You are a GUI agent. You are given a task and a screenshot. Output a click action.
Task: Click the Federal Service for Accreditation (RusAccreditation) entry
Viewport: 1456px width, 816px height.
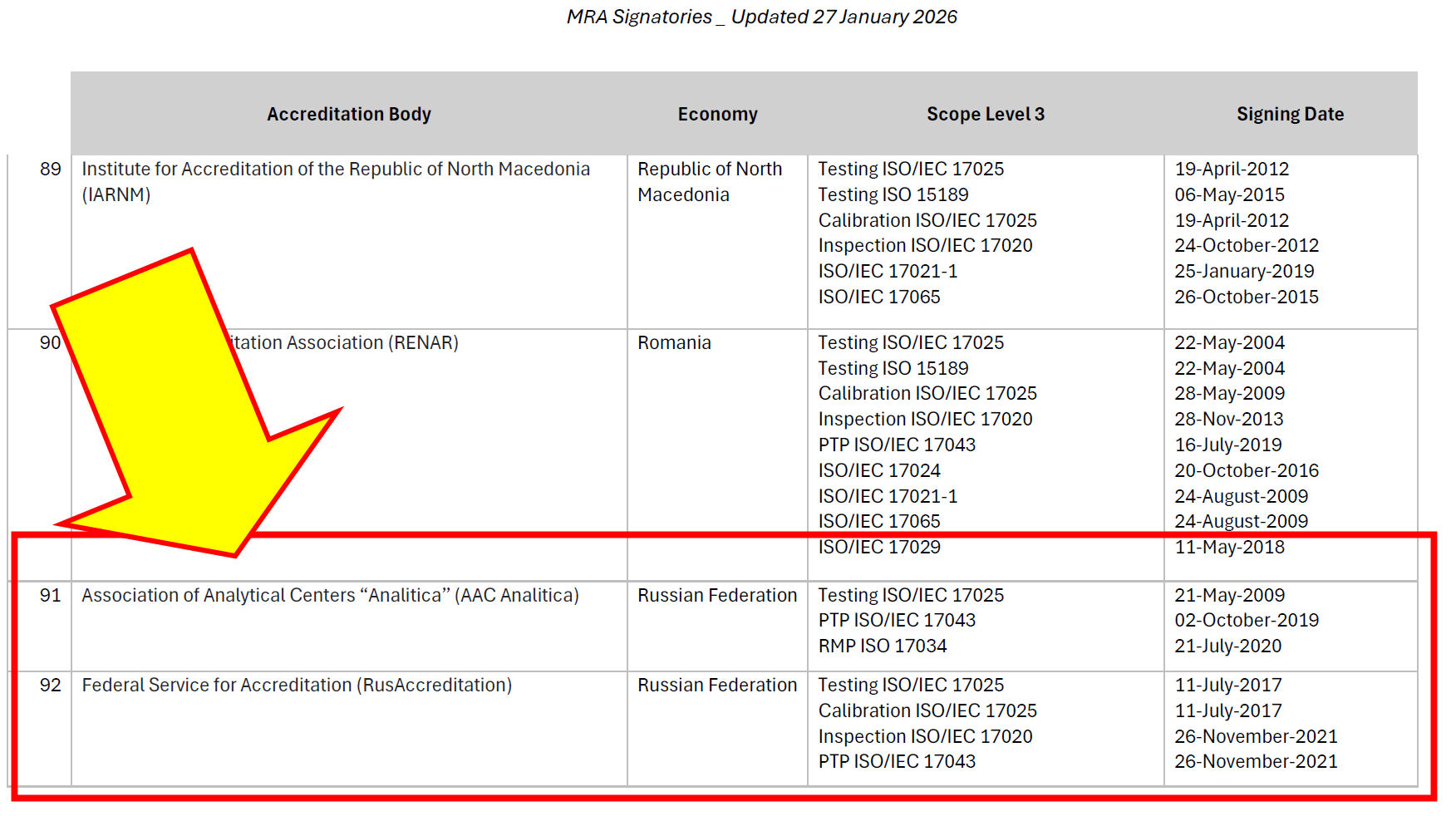[x=297, y=685]
